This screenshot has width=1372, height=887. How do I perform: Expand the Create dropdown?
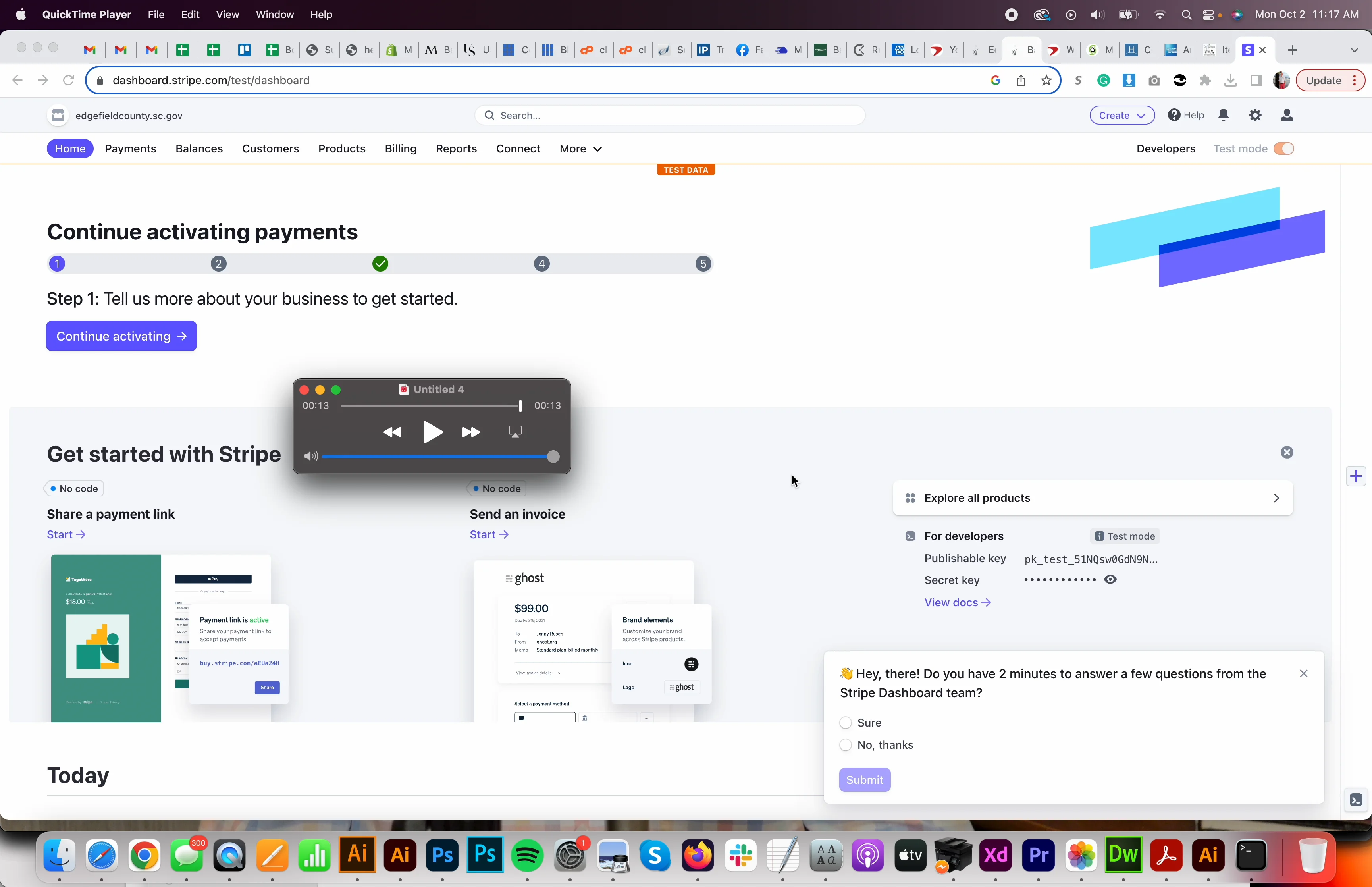click(1121, 115)
